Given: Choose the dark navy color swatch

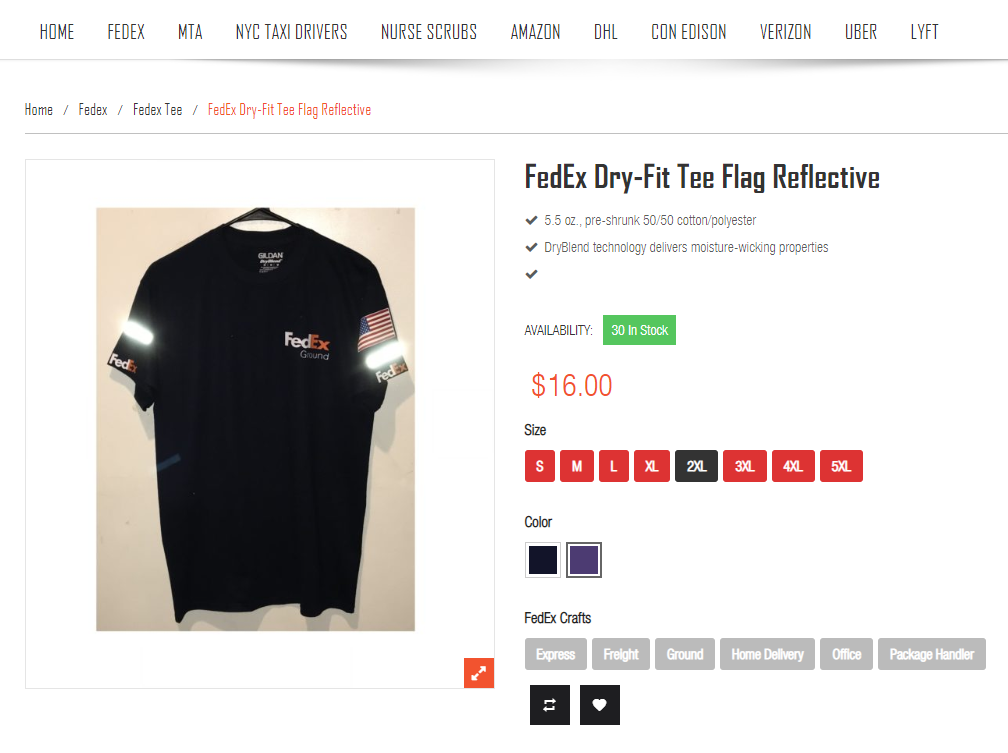Looking at the screenshot, I should click(543, 560).
